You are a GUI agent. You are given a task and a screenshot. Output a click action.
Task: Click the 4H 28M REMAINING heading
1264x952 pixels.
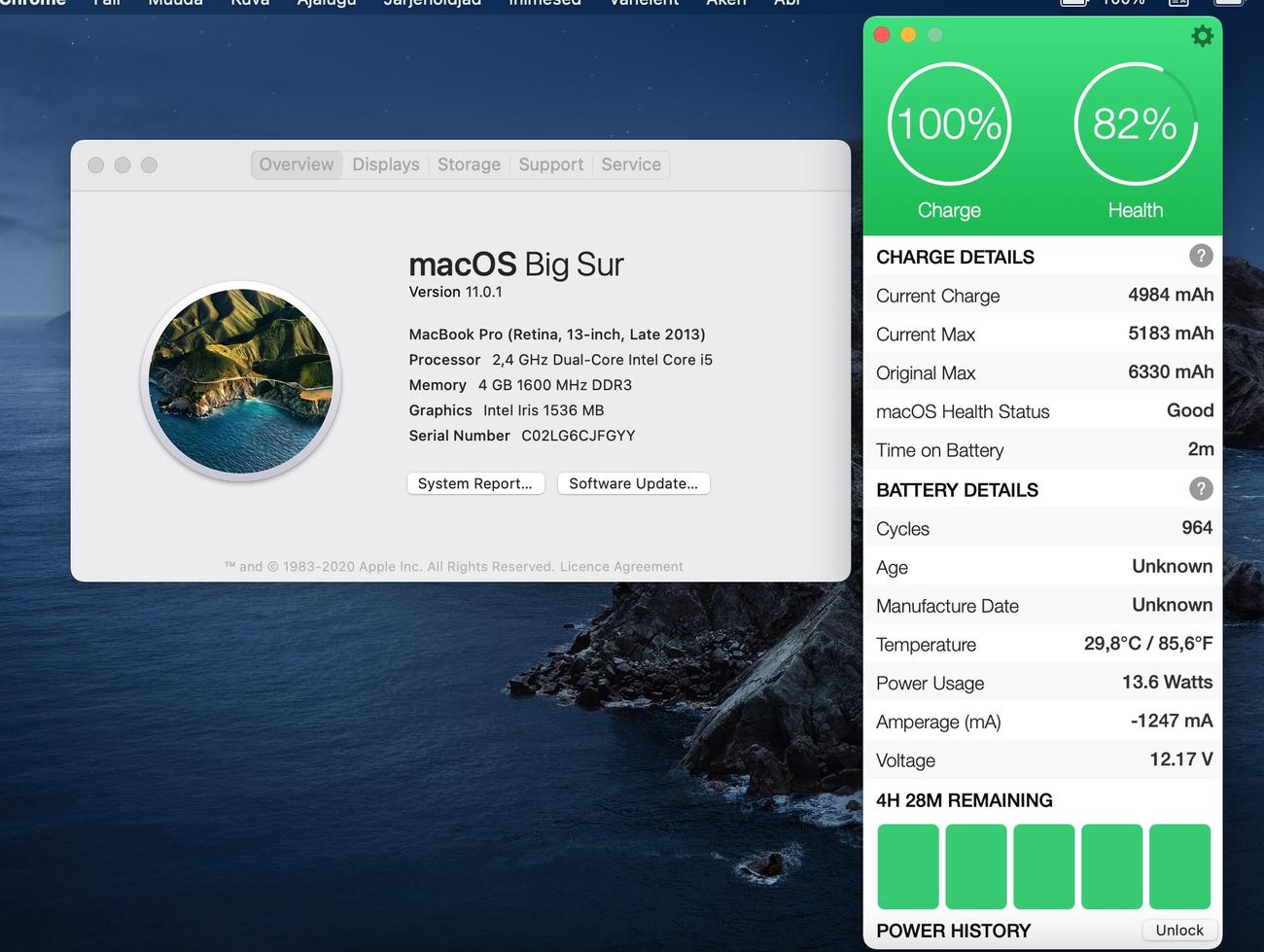pyautogui.click(x=965, y=800)
